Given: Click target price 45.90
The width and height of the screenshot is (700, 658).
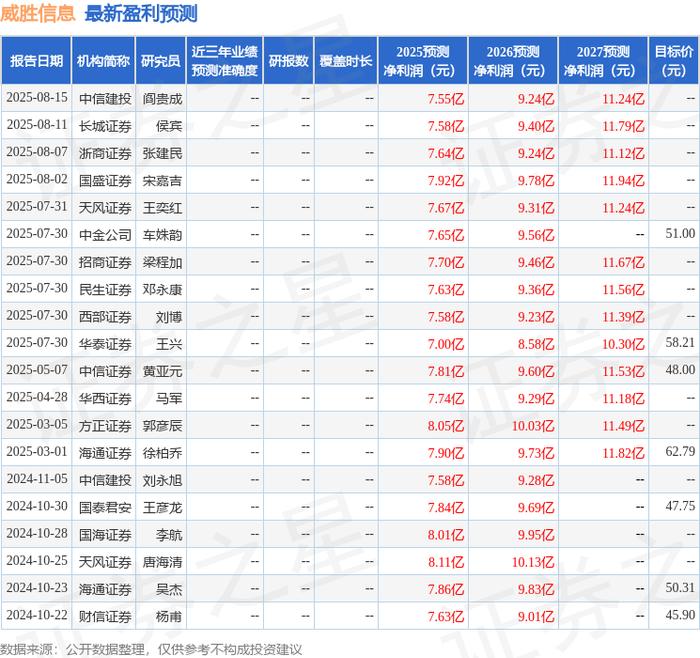Looking at the screenshot, I should [x=680, y=615].
